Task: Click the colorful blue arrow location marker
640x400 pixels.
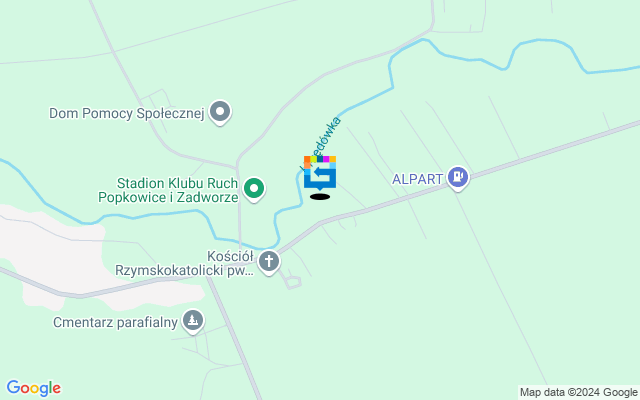Action: 320,173
